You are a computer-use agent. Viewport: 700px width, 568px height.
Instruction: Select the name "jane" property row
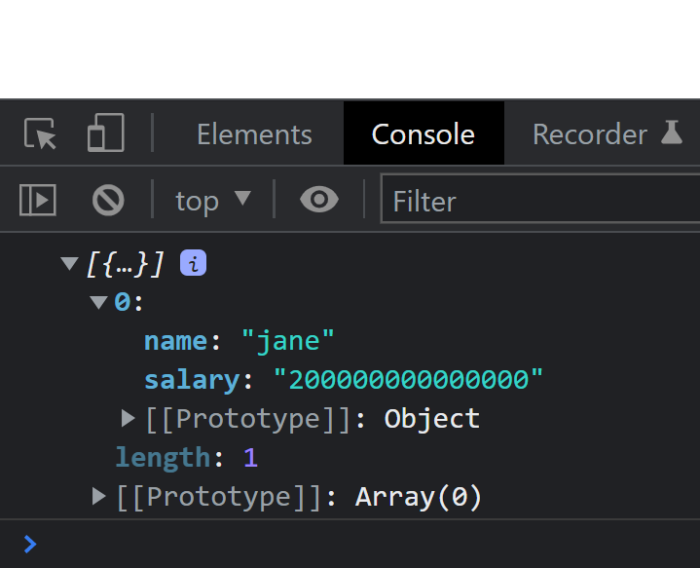(239, 341)
